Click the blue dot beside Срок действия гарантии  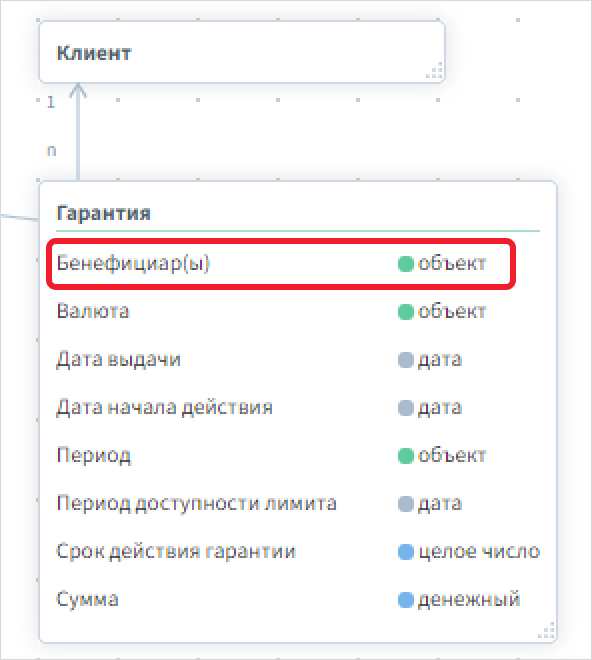tap(405, 552)
